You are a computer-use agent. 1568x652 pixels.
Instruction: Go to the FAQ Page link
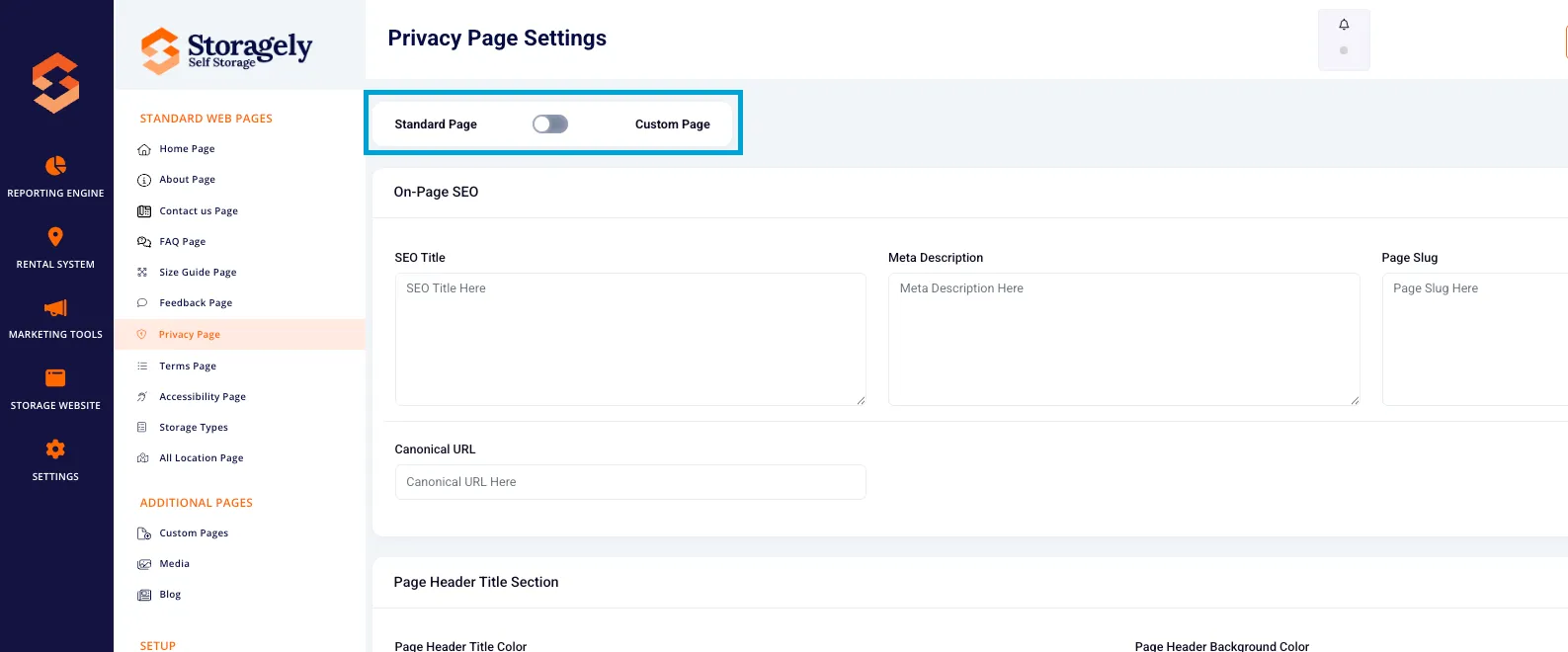click(183, 241)
